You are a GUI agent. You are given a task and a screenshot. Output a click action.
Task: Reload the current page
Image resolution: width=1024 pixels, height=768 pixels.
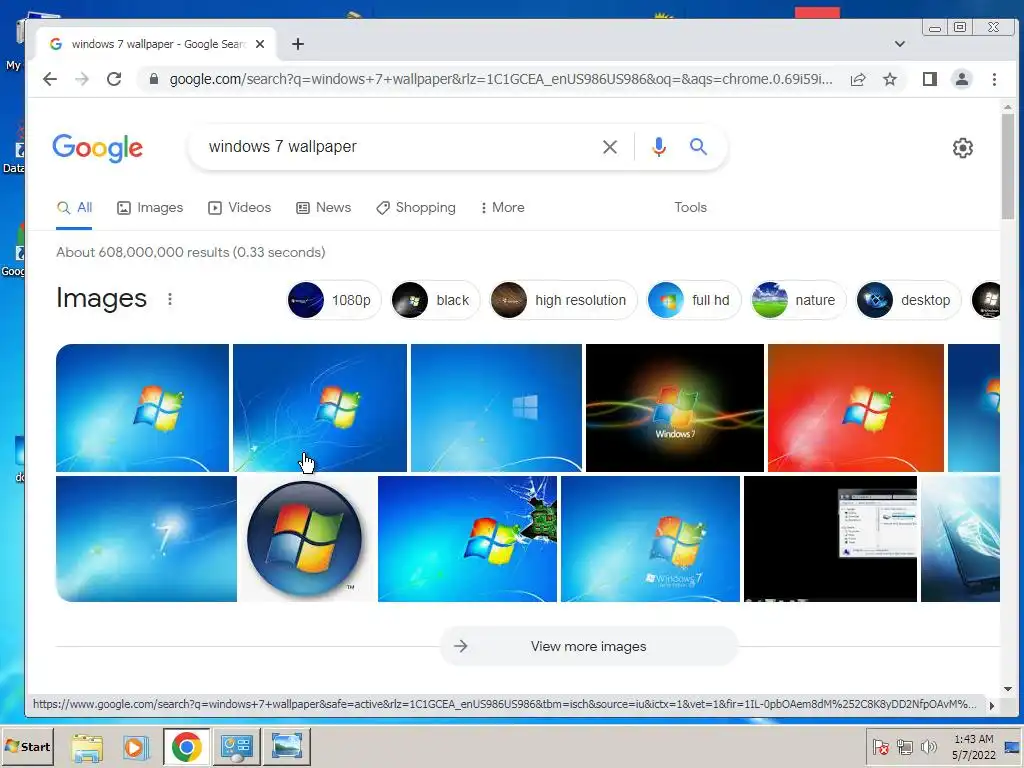(114, 79)
